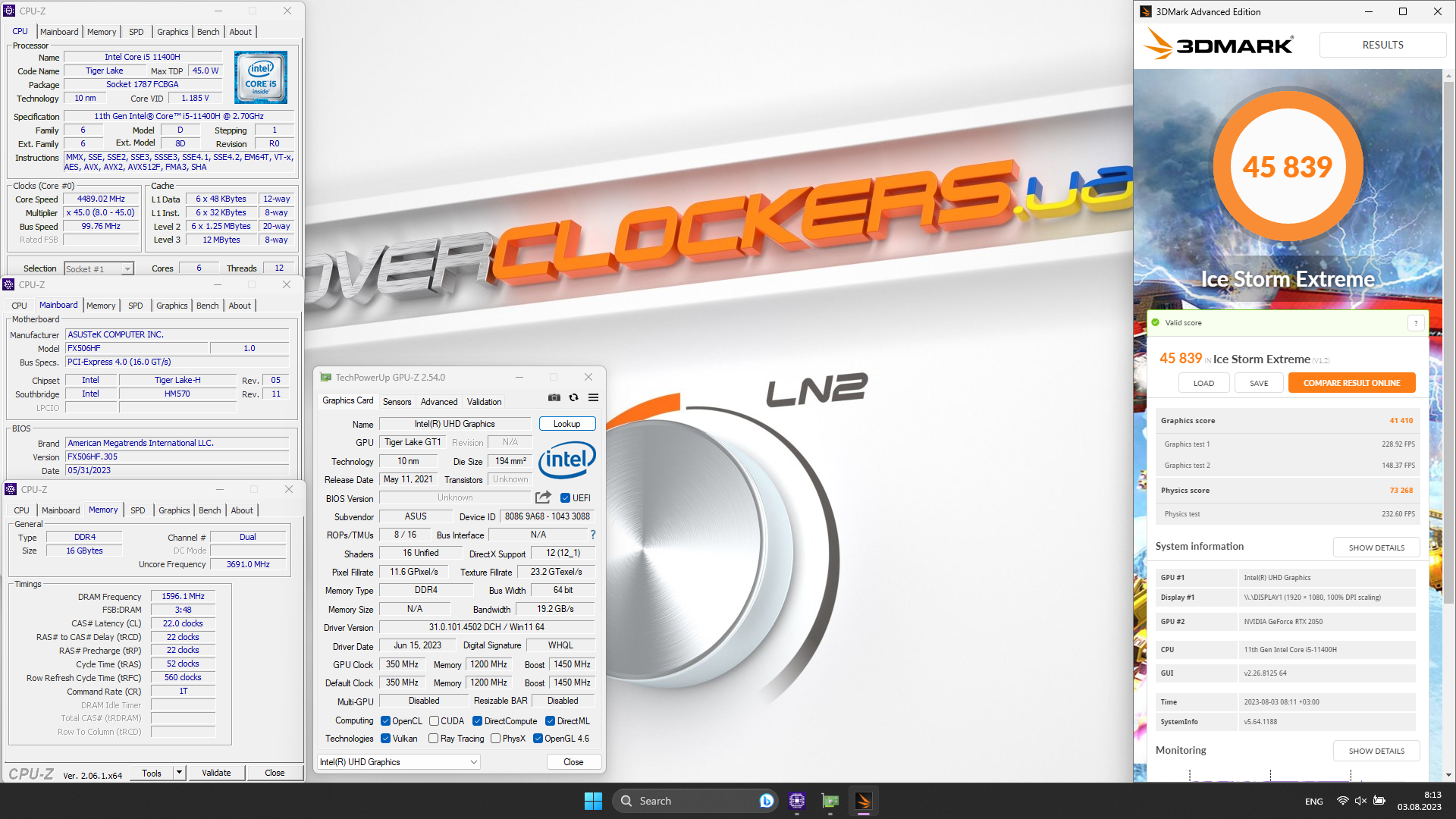Open the About tab in top CPU-Z window
Image resolution: width=1456 pixels, height=819 pixels.
(x=240, y=32)
